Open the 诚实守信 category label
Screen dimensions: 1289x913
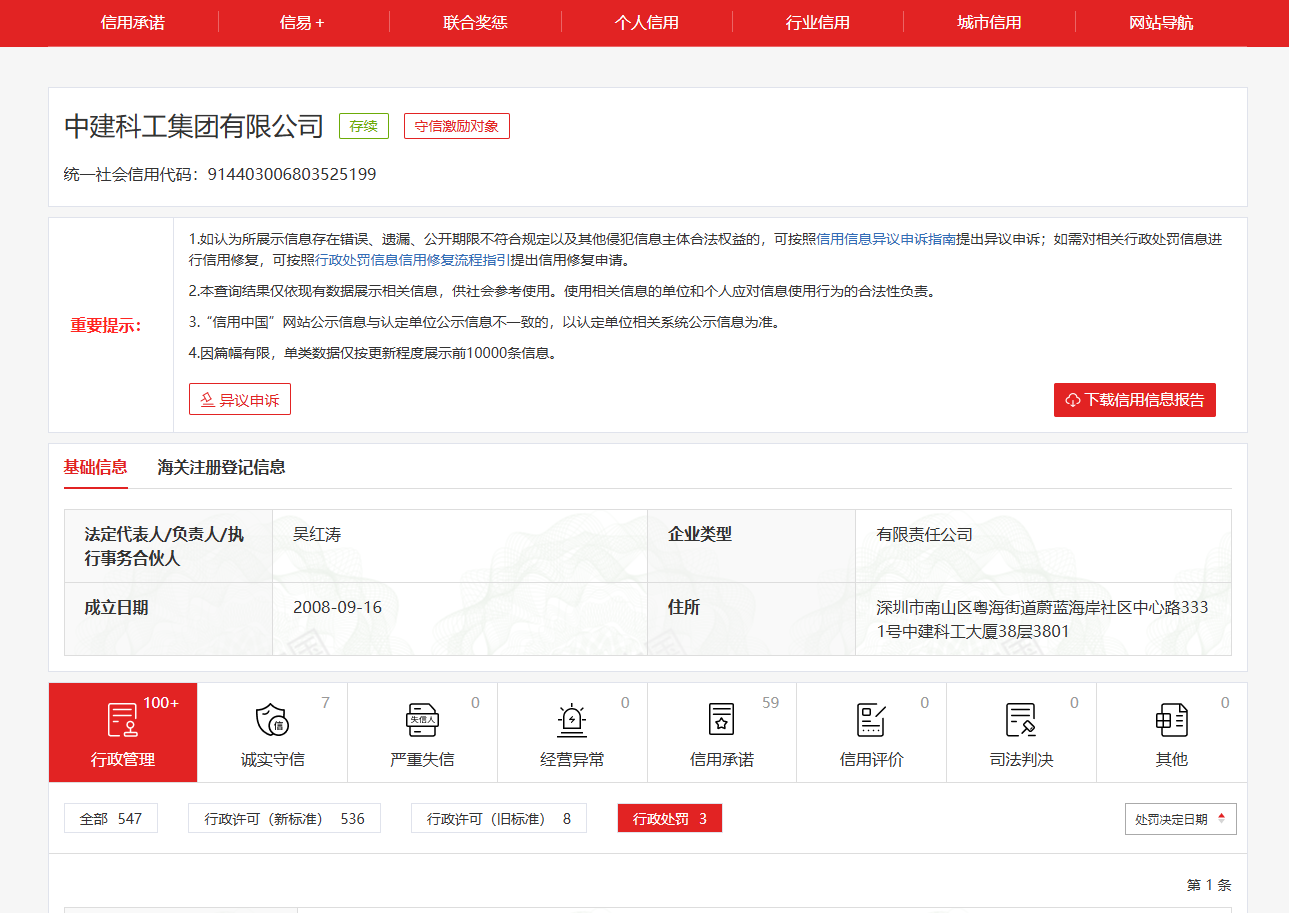273,760
